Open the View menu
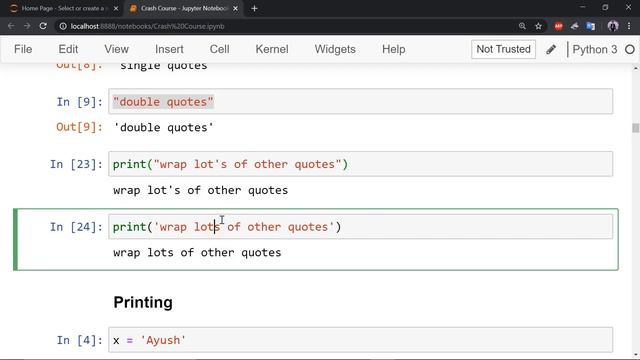The height and width of the screenshot is (360, 640). tap(116, 49)
